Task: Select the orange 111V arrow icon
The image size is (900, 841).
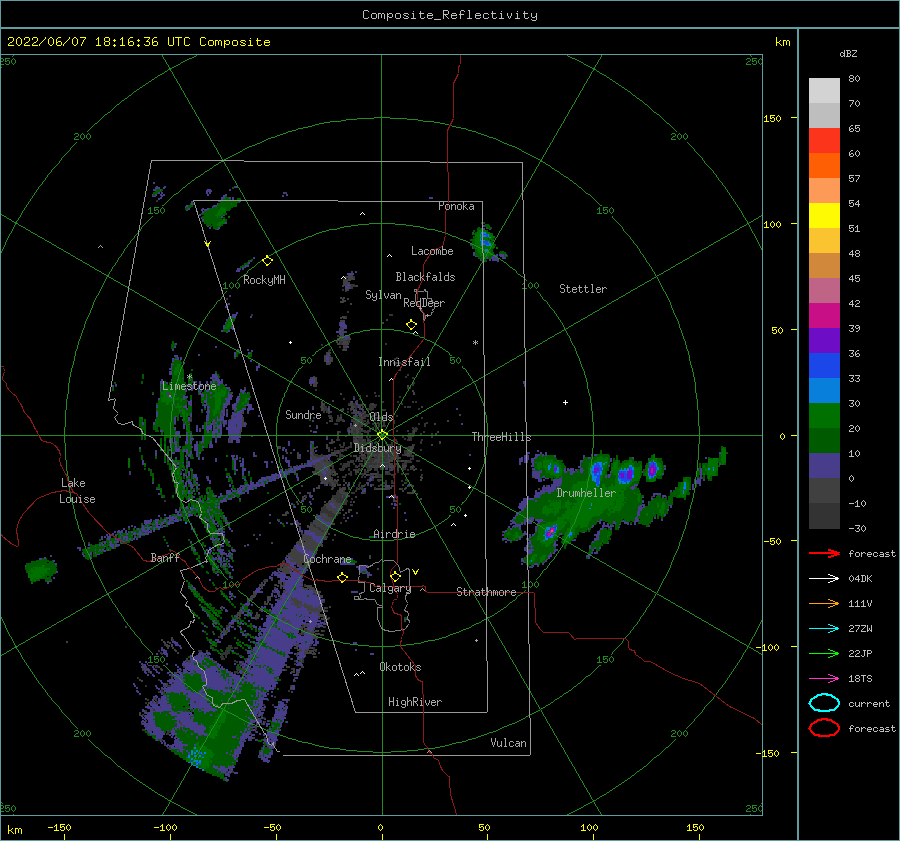Action: (x=824, y=603)
